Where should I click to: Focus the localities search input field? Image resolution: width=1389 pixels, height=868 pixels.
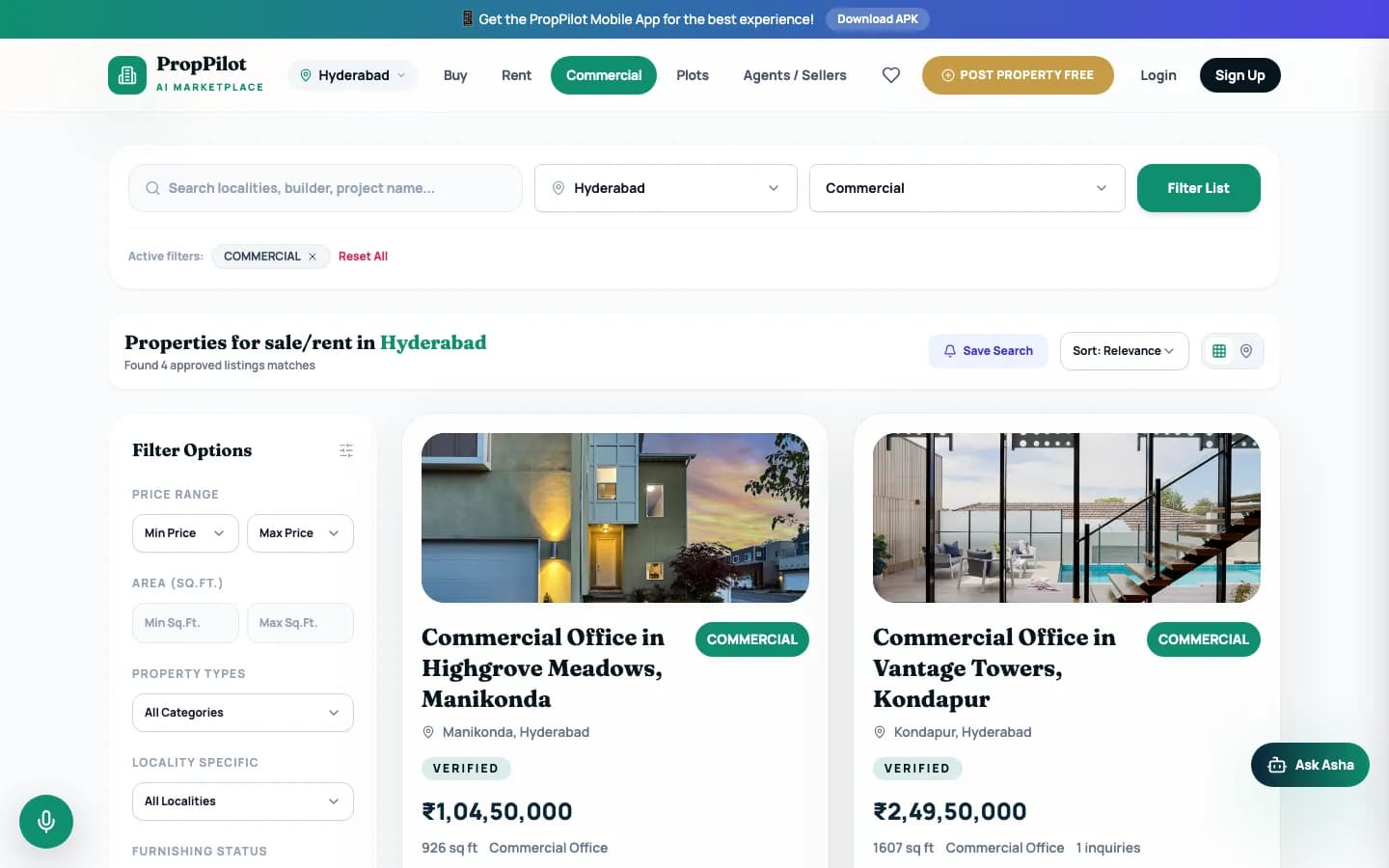(325, 188)
